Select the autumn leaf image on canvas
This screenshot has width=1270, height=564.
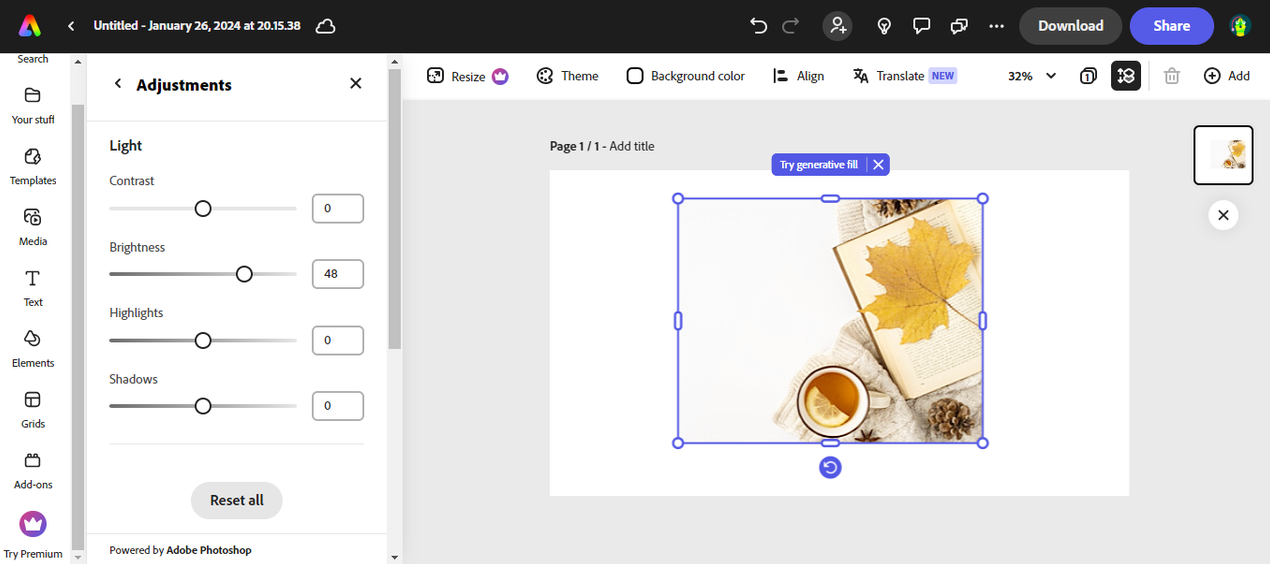[x=830, y=320]
